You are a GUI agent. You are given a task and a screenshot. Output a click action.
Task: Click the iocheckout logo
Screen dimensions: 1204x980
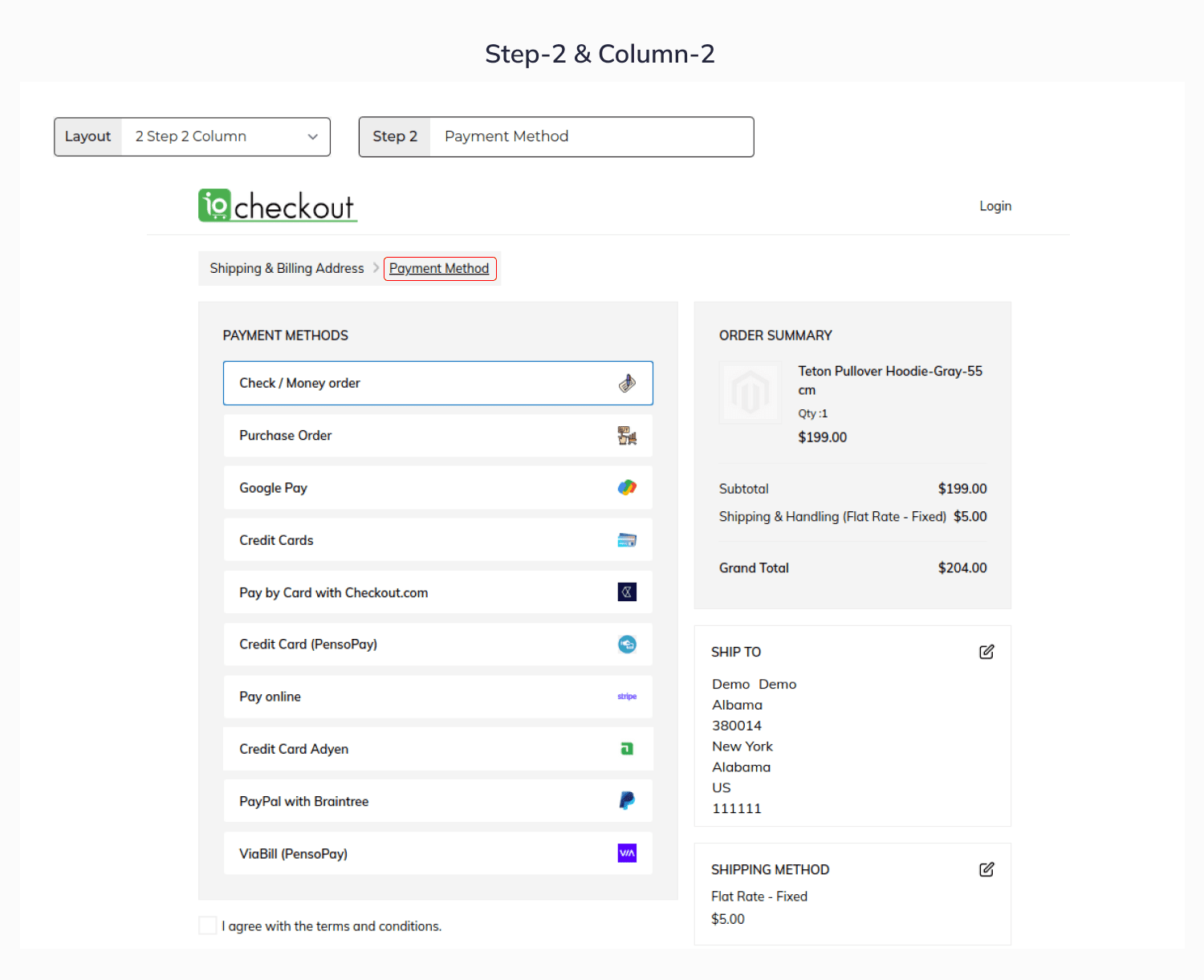(x=277, y=205)
